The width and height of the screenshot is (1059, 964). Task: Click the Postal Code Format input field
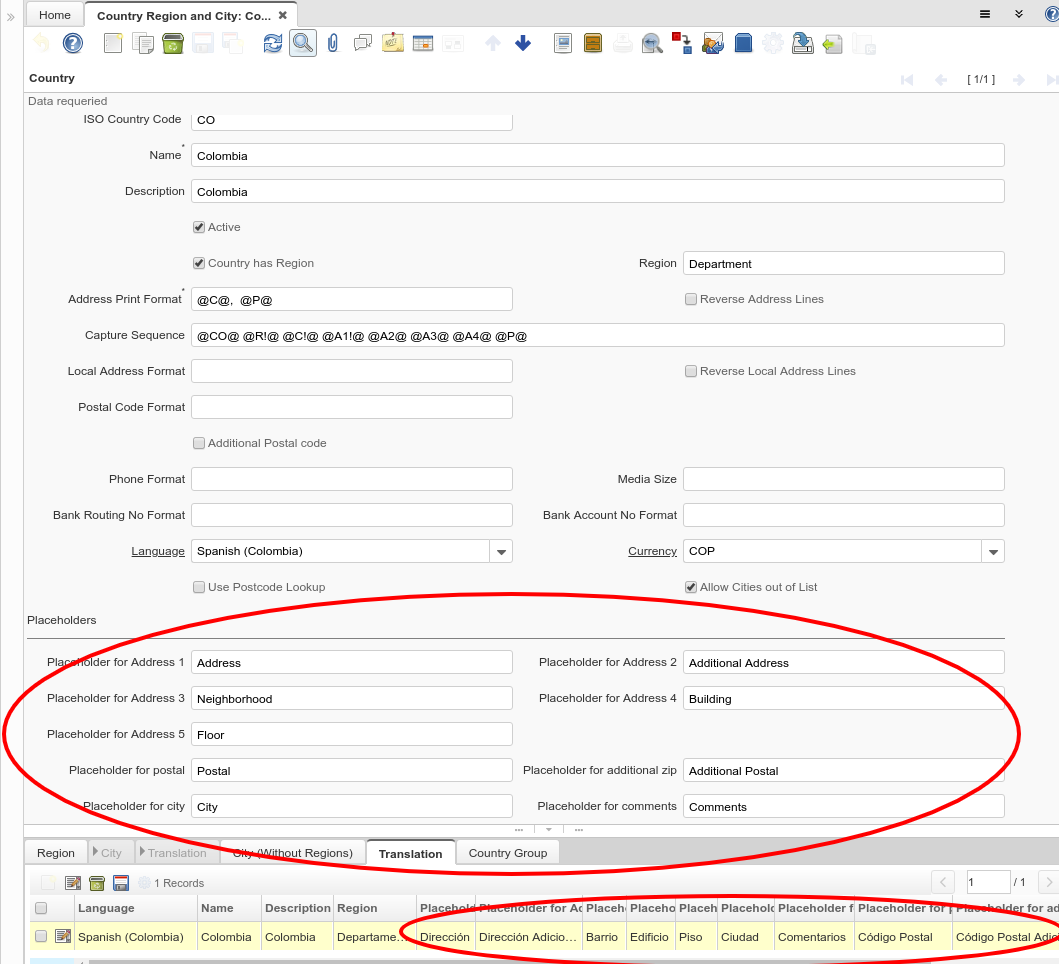point(351,407)
